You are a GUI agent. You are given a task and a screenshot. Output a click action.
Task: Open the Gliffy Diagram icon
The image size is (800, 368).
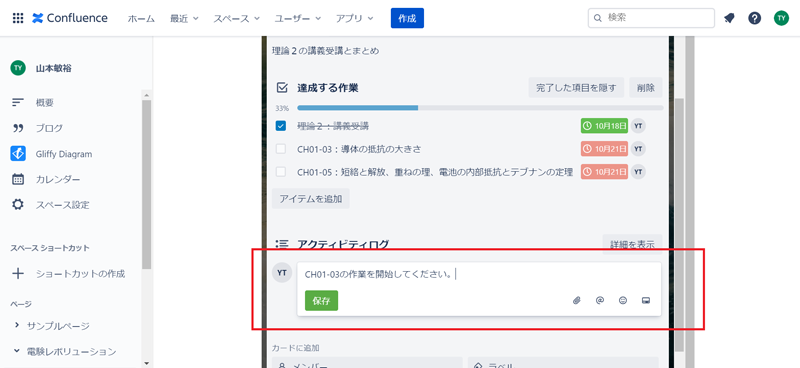click(x=18, y=154)
